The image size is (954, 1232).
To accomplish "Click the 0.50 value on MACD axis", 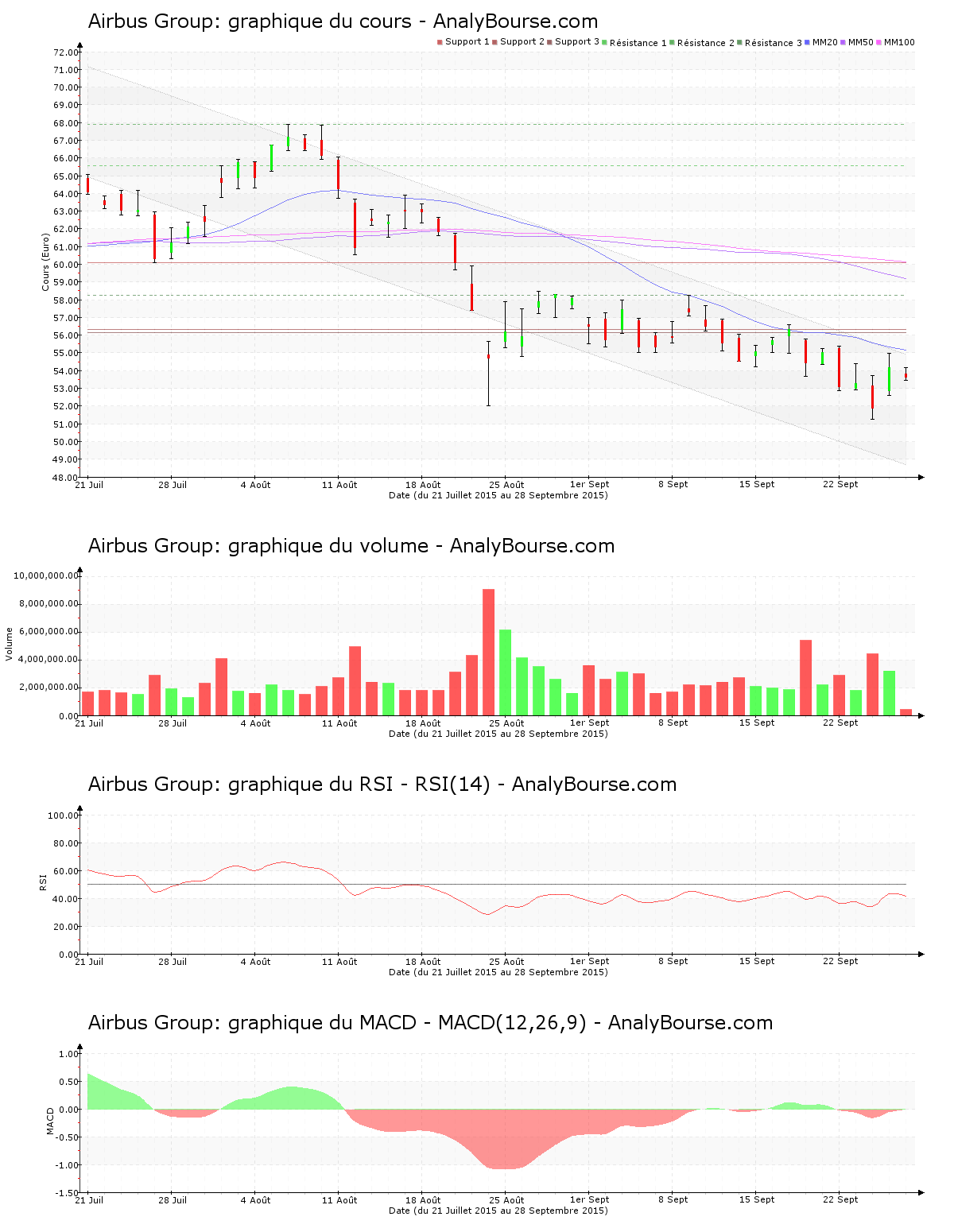I will (x=70, y=1082).
